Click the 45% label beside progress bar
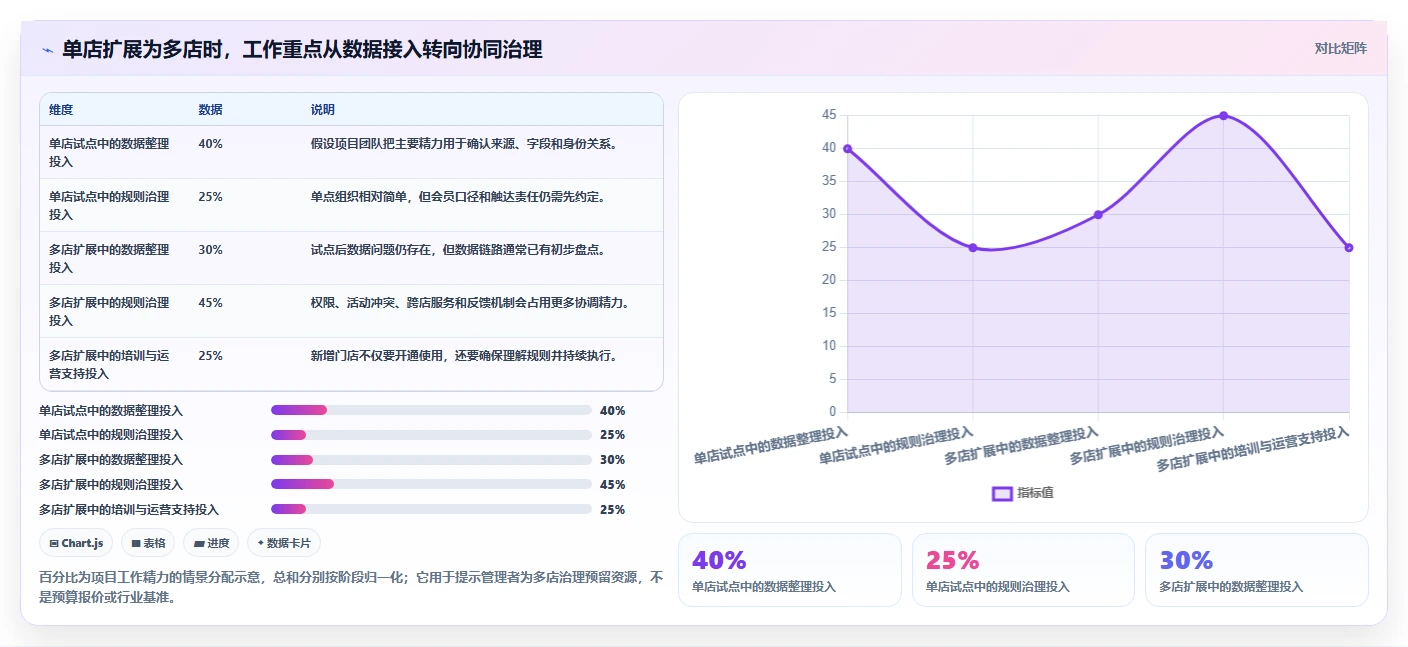 pyautogui.click(x=612, y=484)
